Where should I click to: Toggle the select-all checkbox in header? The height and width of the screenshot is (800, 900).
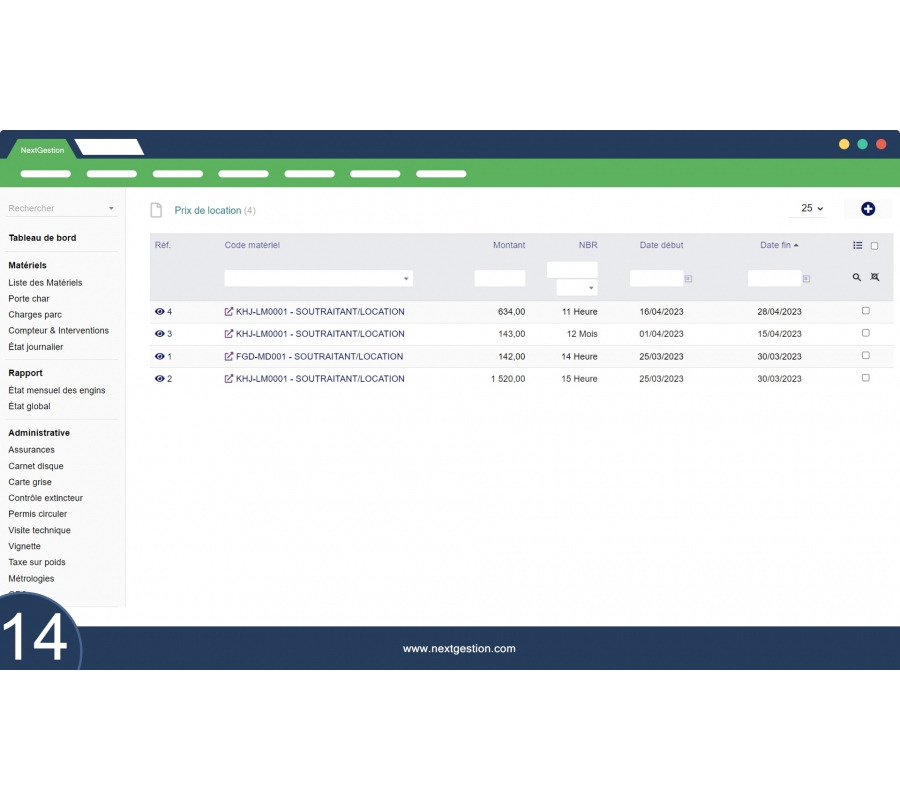(x=874, y=246)
